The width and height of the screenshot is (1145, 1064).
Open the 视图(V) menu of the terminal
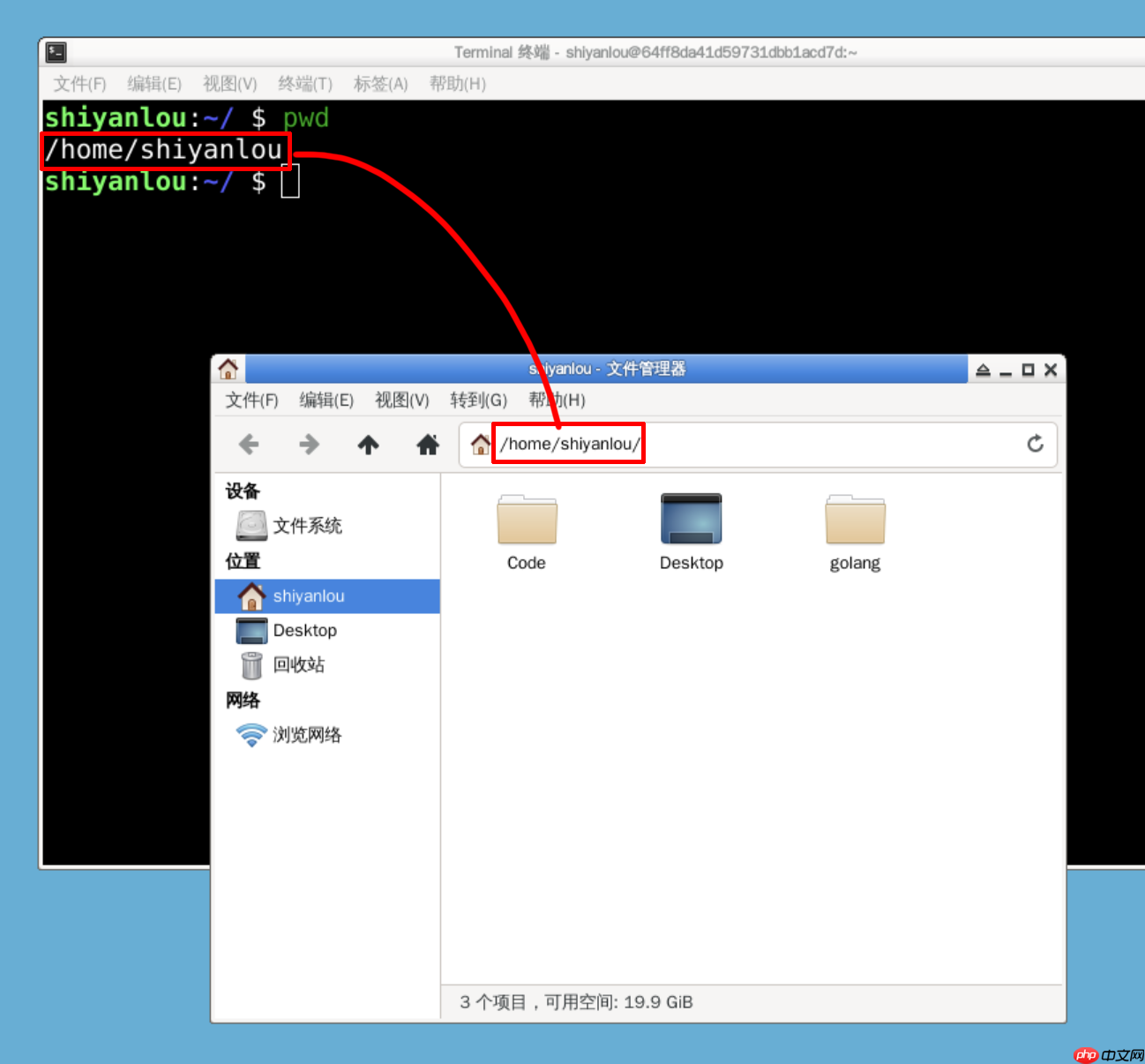pyautogui.click(x=228, y=84)
